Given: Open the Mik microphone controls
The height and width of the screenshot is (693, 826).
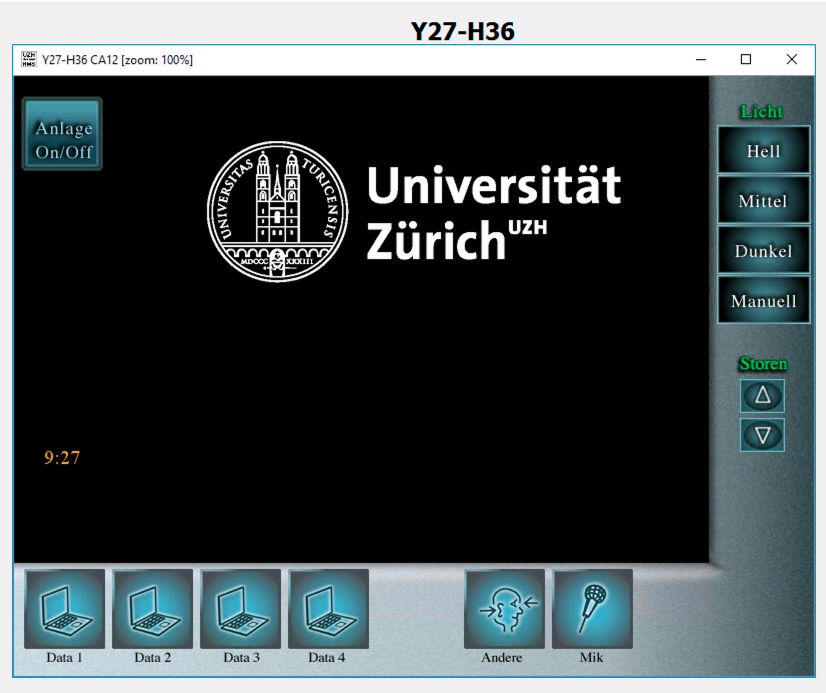Looking at the screenshot, I should tap(592, 609).
